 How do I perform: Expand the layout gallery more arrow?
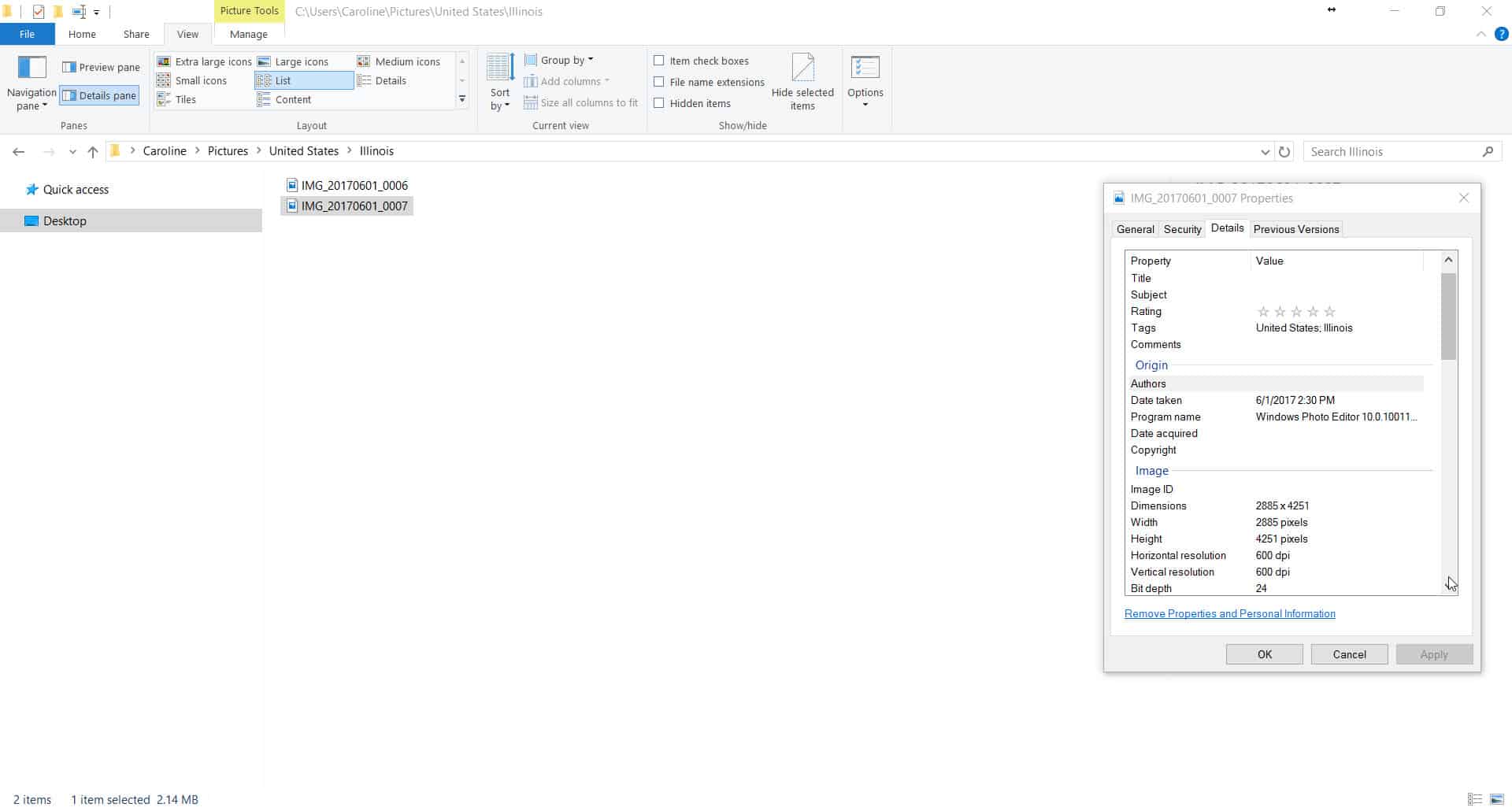pyautogui.click(x=462, y=99)
